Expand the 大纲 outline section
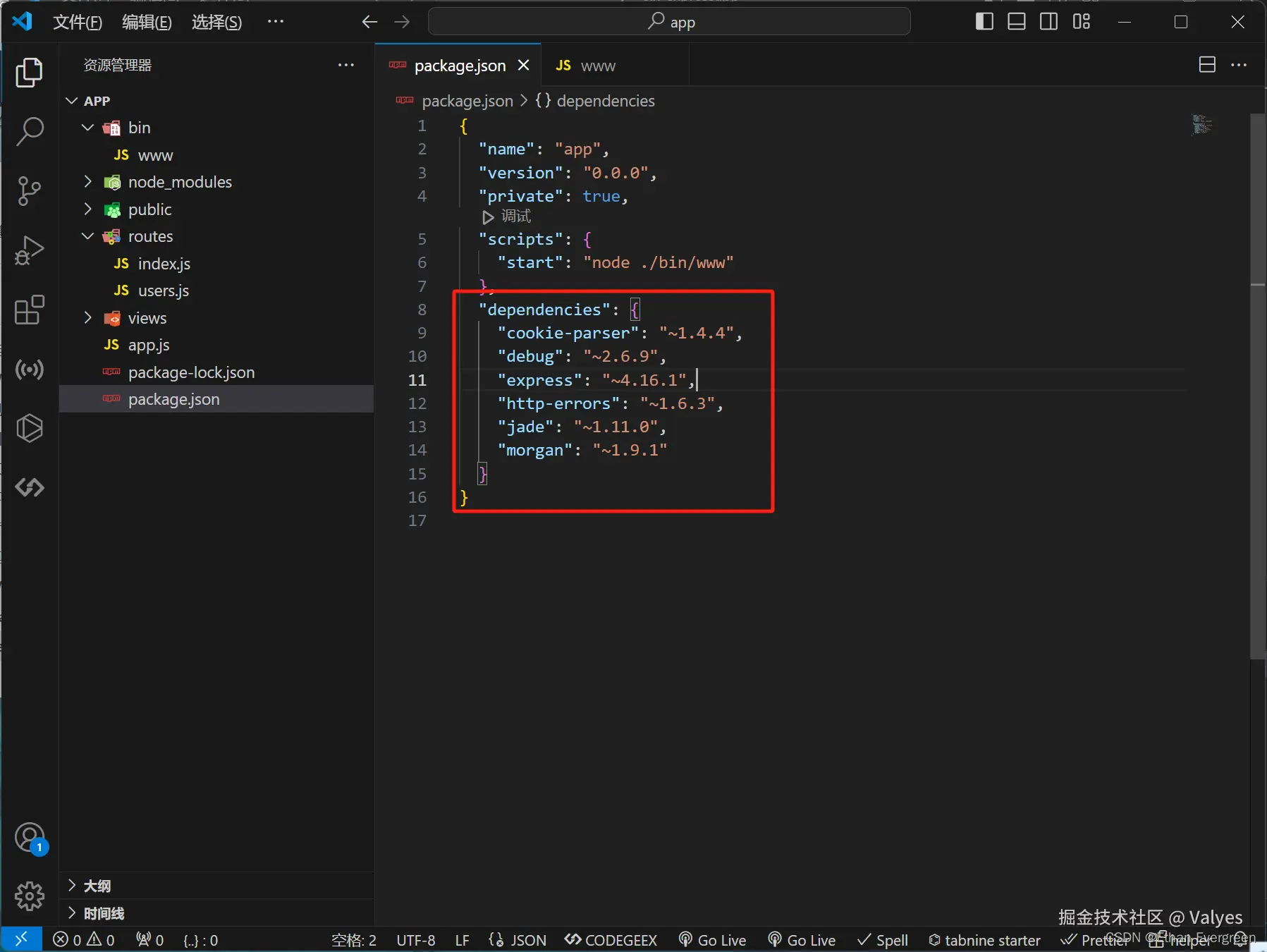This screenshot has width=1267, height=952. point(97,886)
